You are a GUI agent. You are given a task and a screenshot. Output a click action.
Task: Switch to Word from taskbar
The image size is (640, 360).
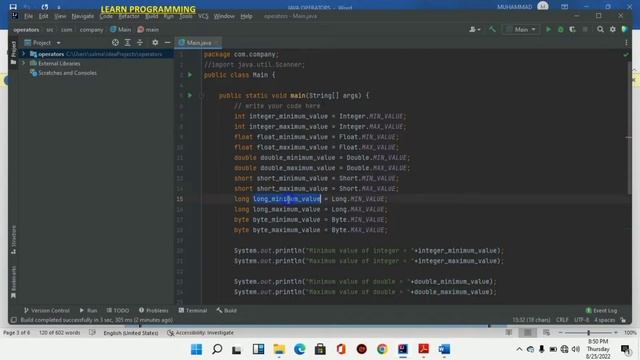444,349
